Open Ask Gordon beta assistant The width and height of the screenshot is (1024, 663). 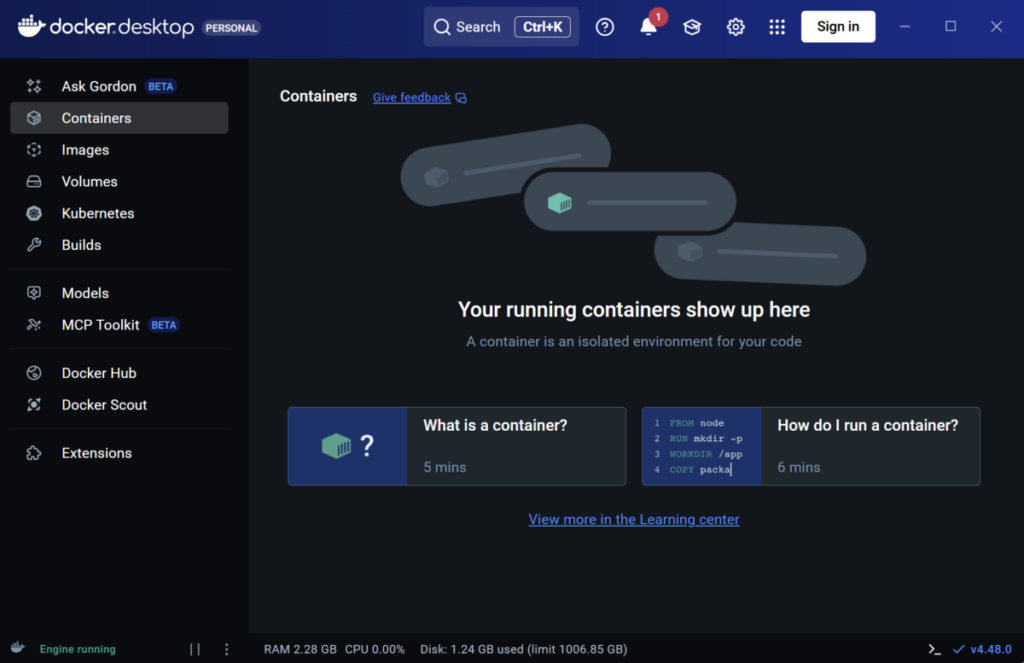99,86
